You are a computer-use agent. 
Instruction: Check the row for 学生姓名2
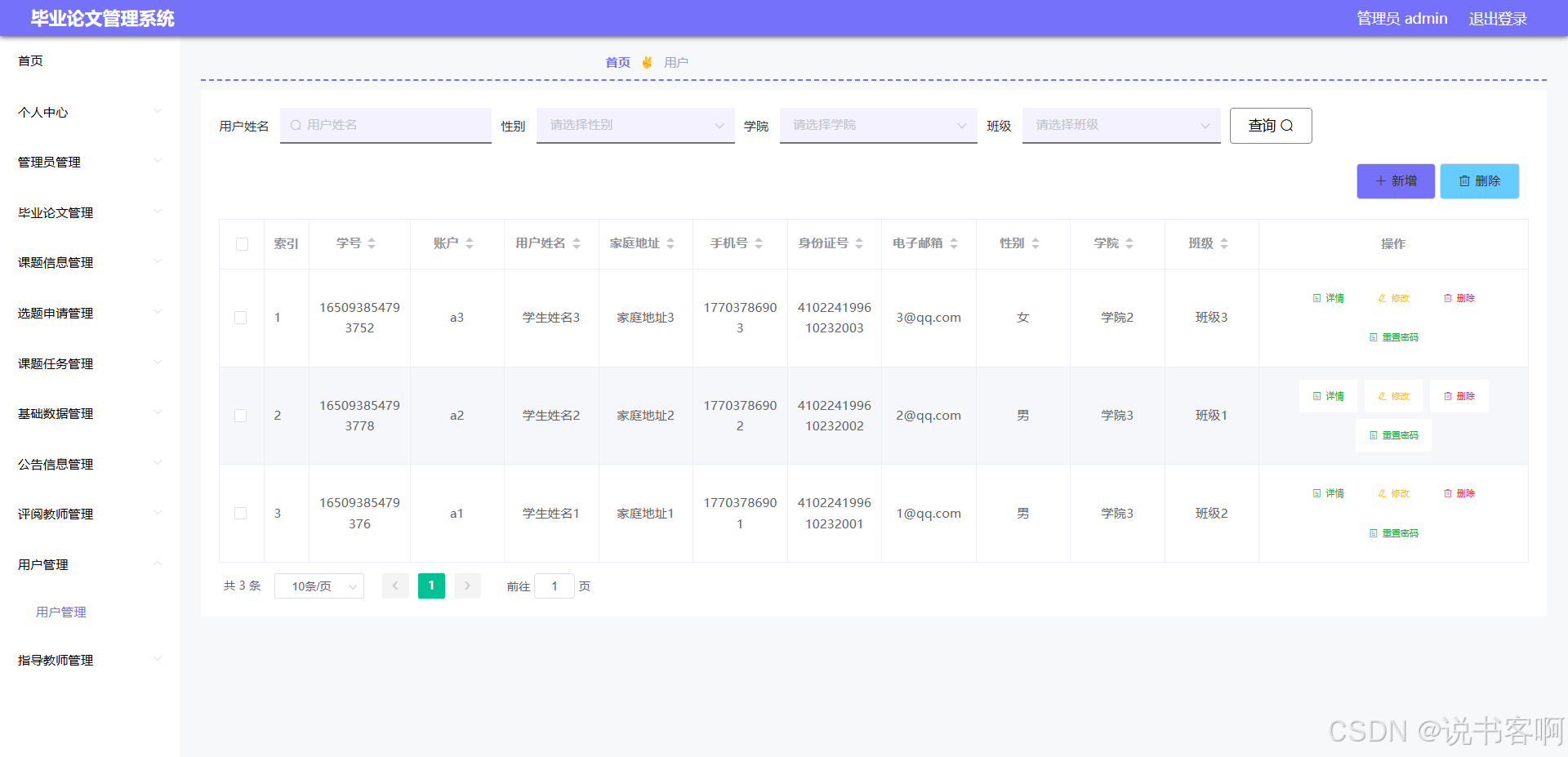pyautogui.click(x=241, y=416)
